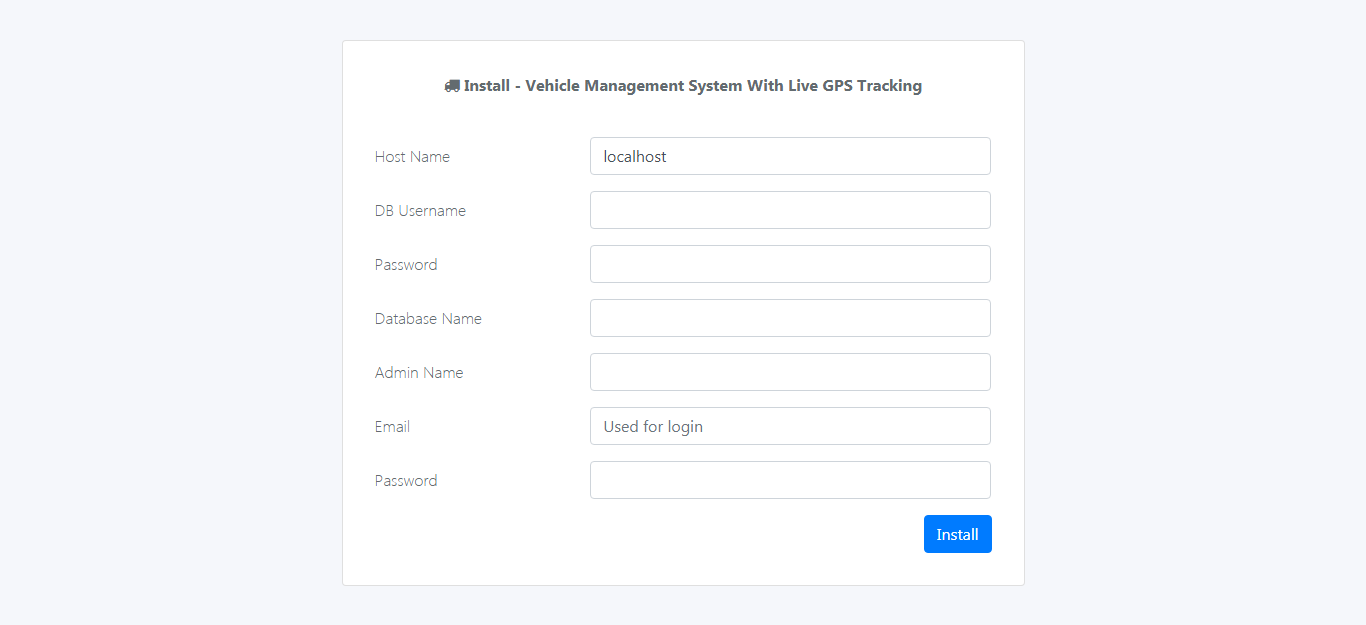The height and width of the screenshot is (625, 1366).
Task: Click the Database Name text box
Action: coord(789,317)
